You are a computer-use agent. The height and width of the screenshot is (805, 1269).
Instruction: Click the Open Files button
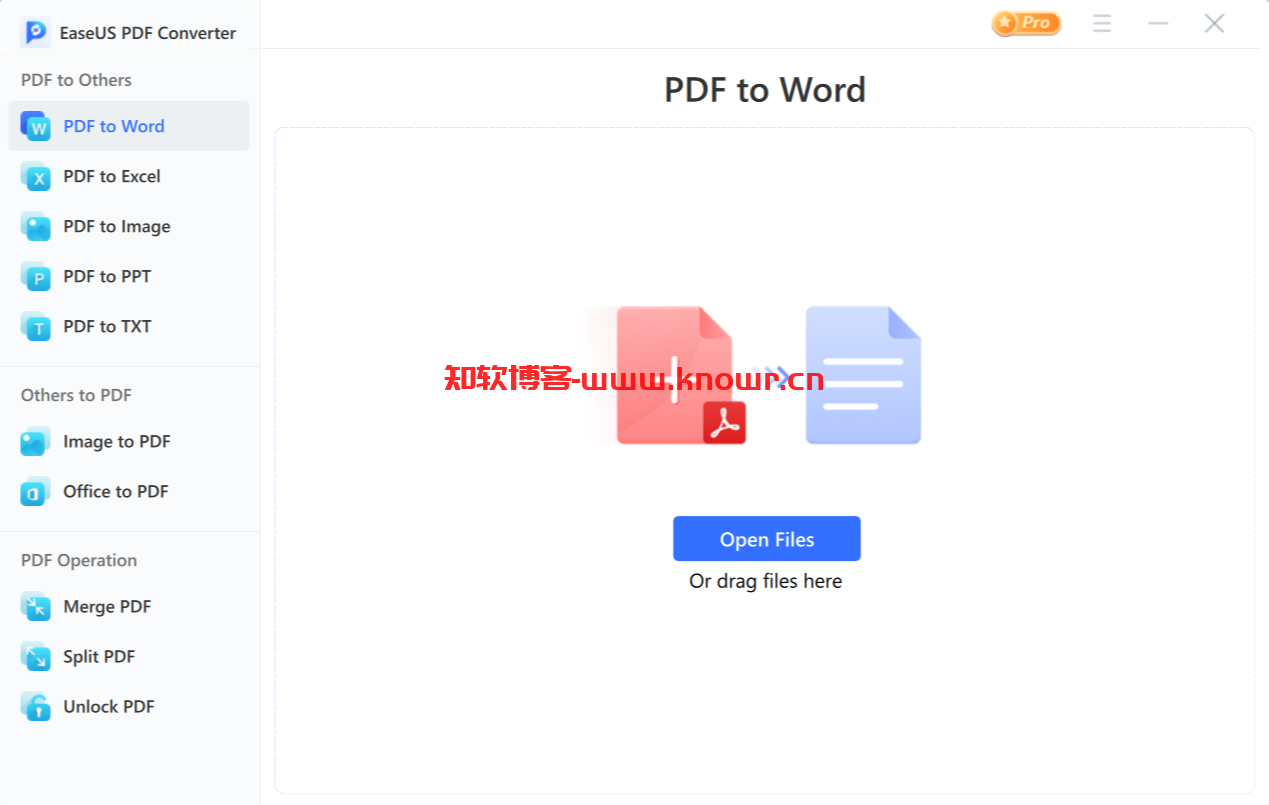pyautogui.click(x=766, y=539)
